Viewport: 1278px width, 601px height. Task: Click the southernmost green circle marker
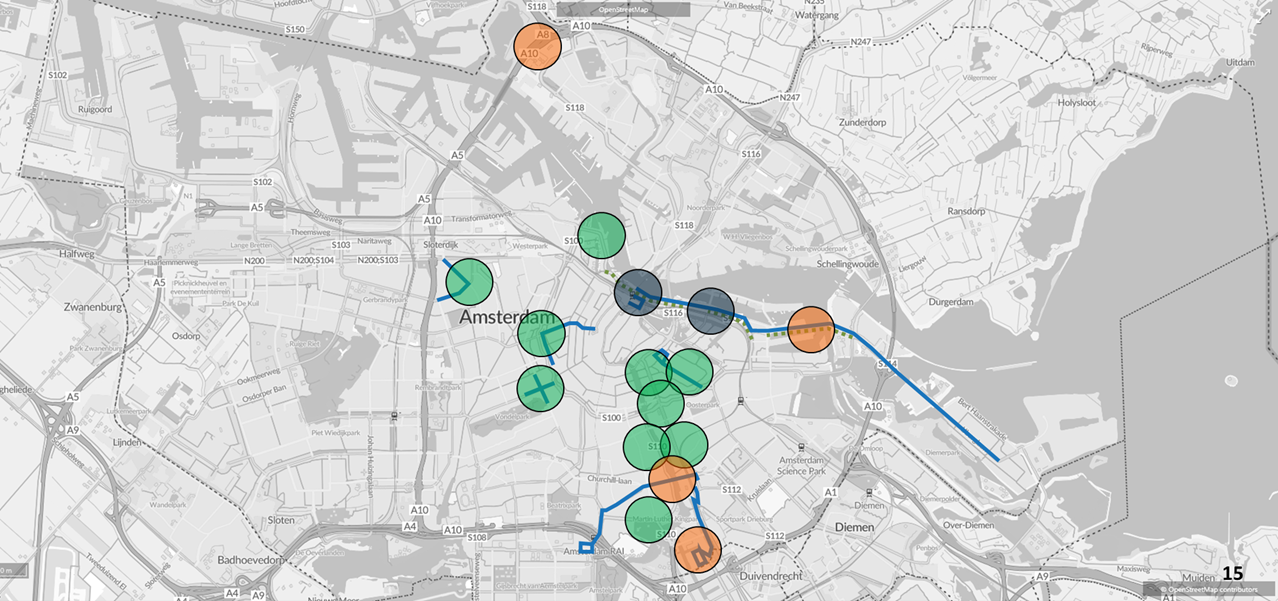coord(648,519)
